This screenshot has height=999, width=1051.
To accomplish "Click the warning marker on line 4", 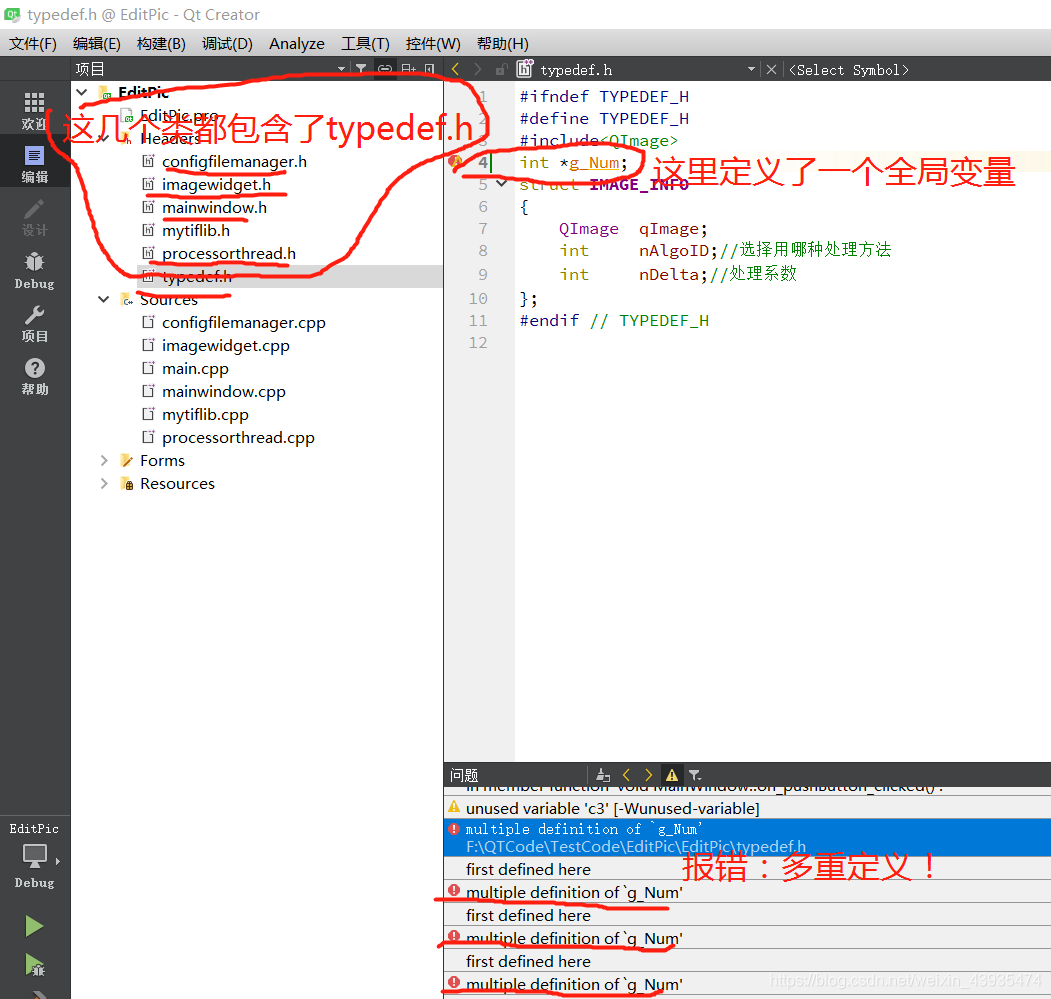I will [x=456, y=162].
